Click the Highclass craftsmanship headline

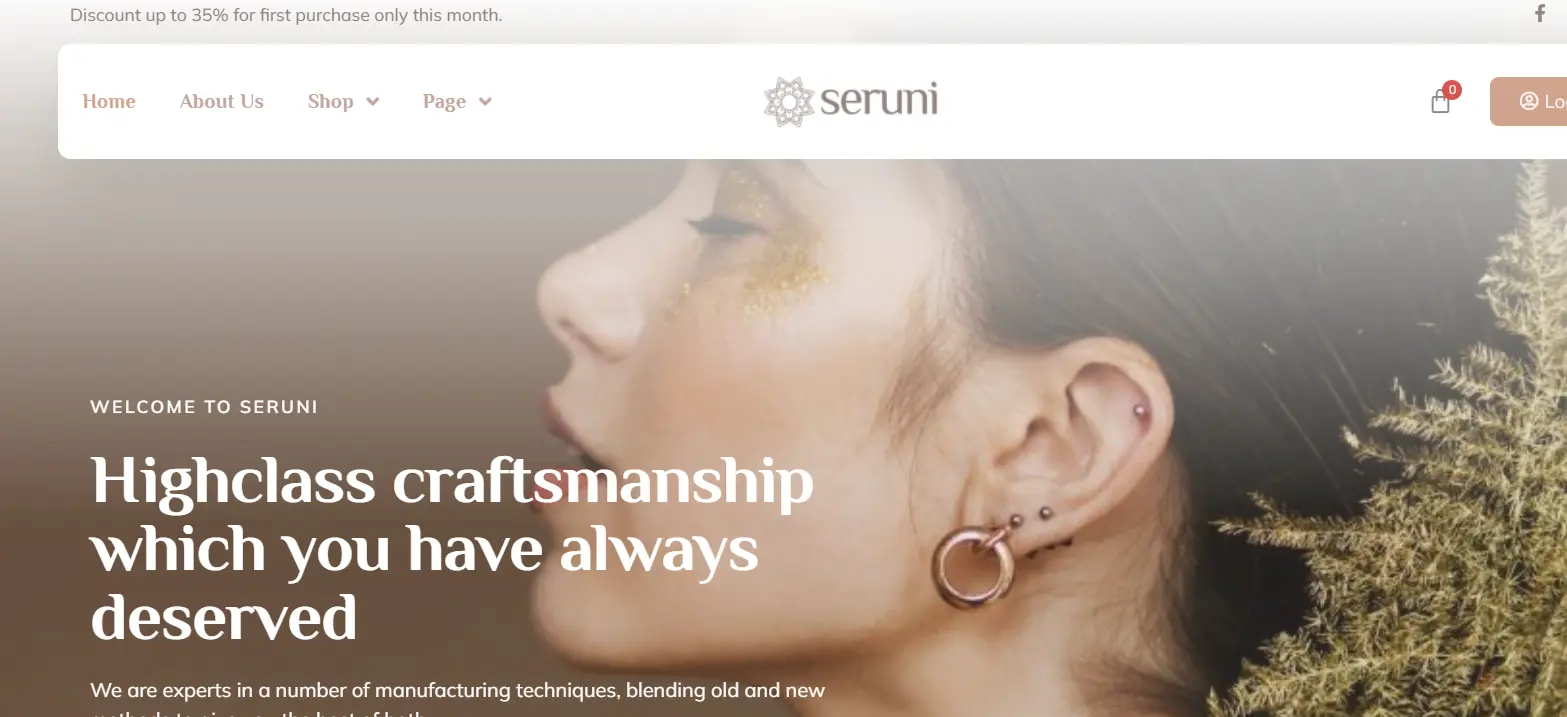coord(452,549)
